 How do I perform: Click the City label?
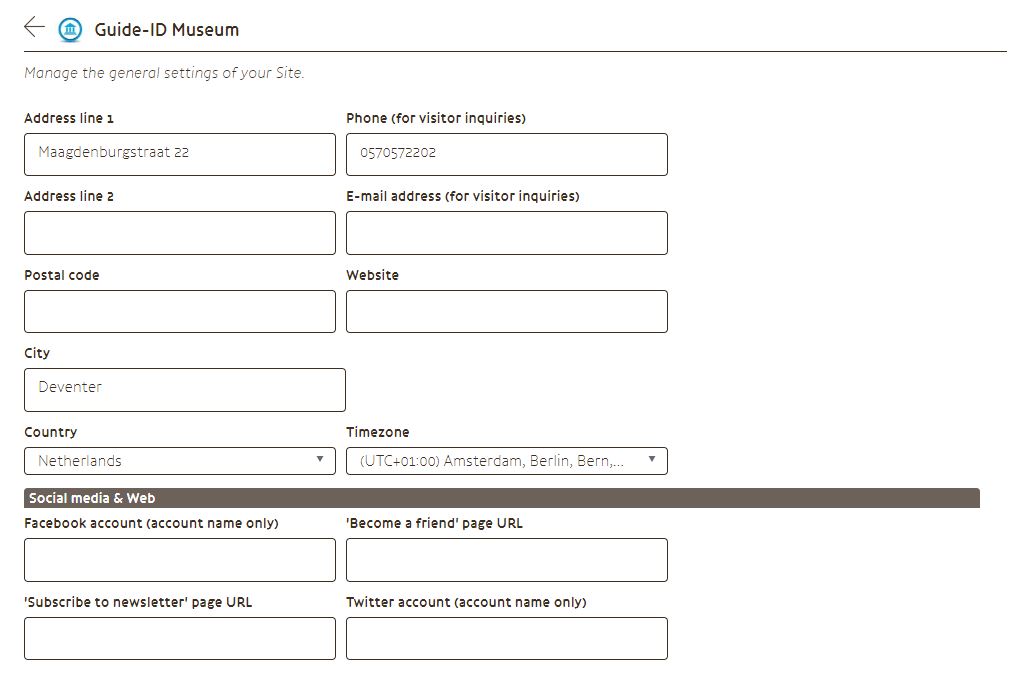[x=37, y=353]
